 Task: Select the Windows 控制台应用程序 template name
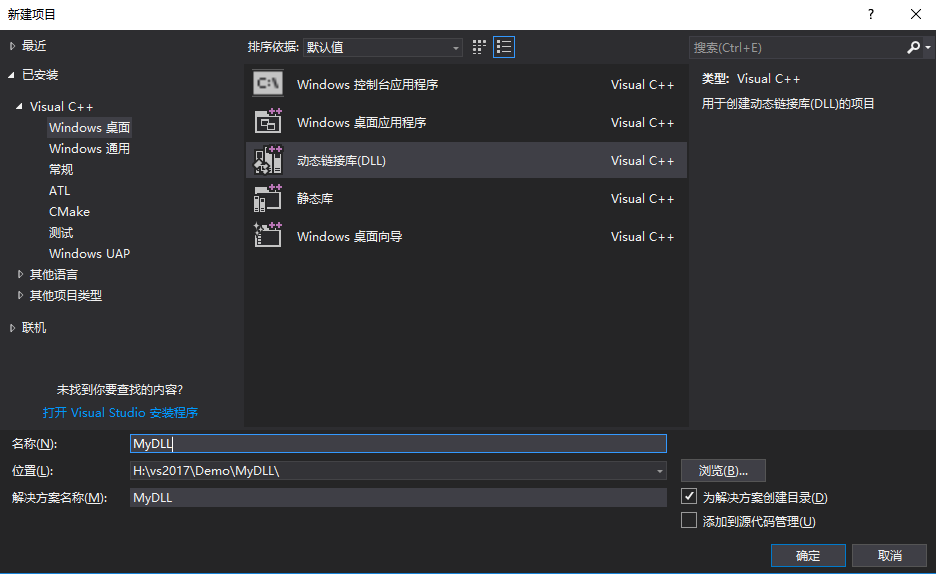(x=368, y=84)
